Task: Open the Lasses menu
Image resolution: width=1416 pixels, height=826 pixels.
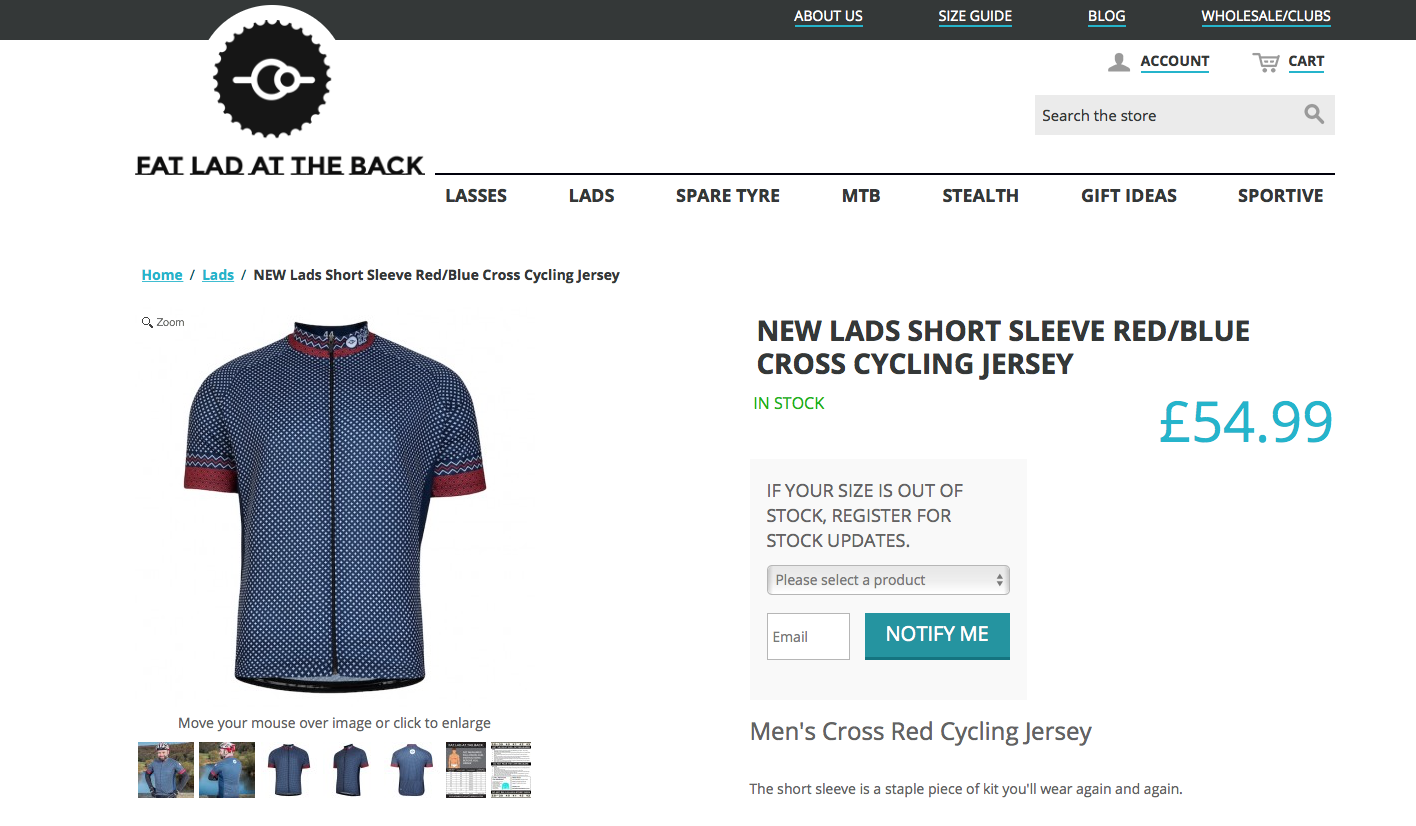Action: tap(476, 196)
